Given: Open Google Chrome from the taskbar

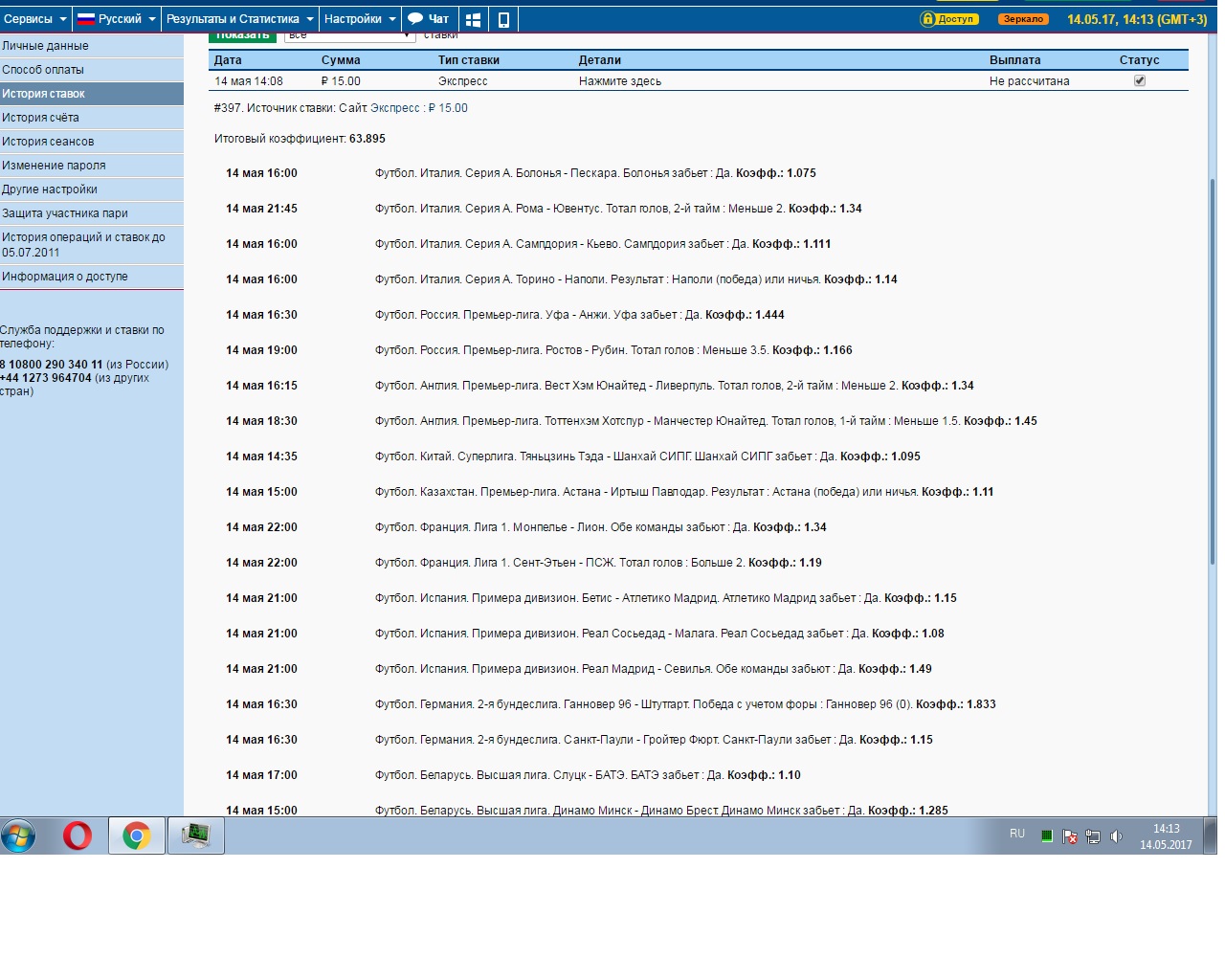Looking at the screenshot, I should tap(137, 835).
